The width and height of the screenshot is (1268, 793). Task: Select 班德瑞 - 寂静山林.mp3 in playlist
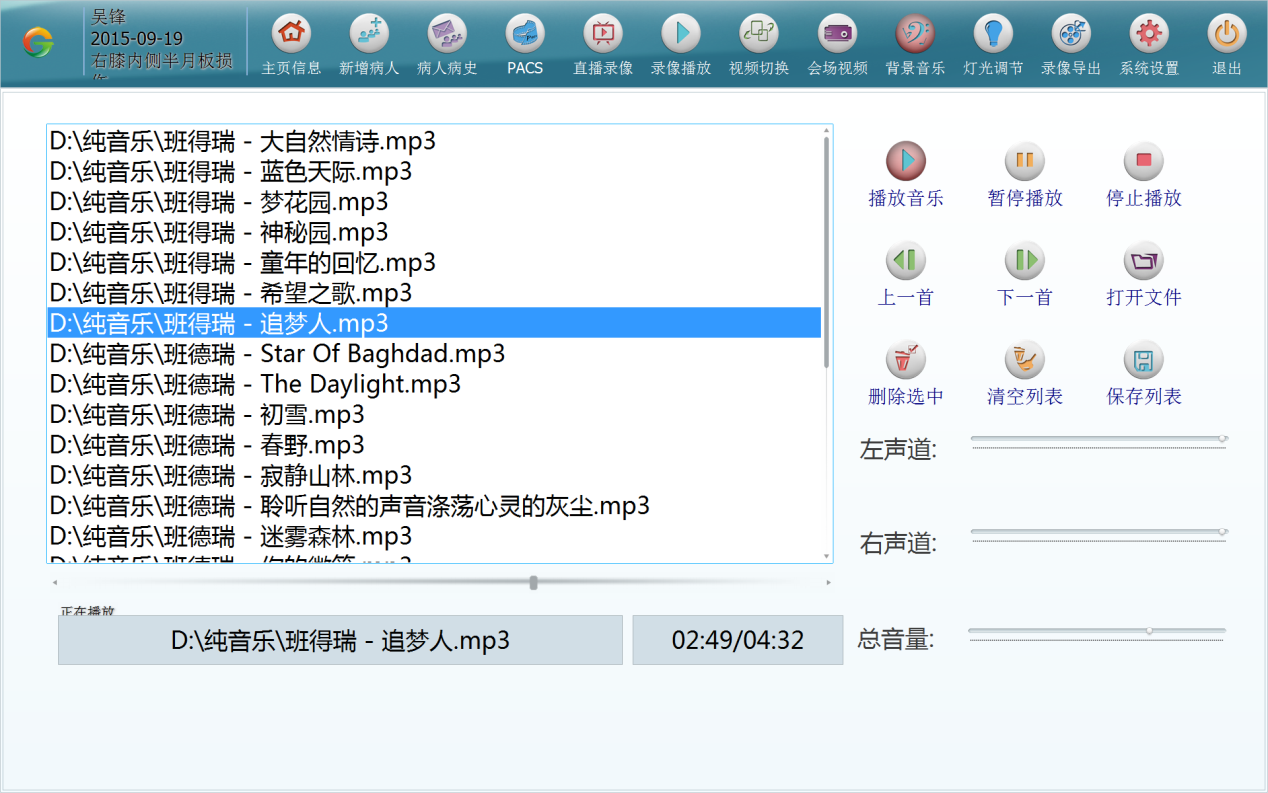pos(434,475)
